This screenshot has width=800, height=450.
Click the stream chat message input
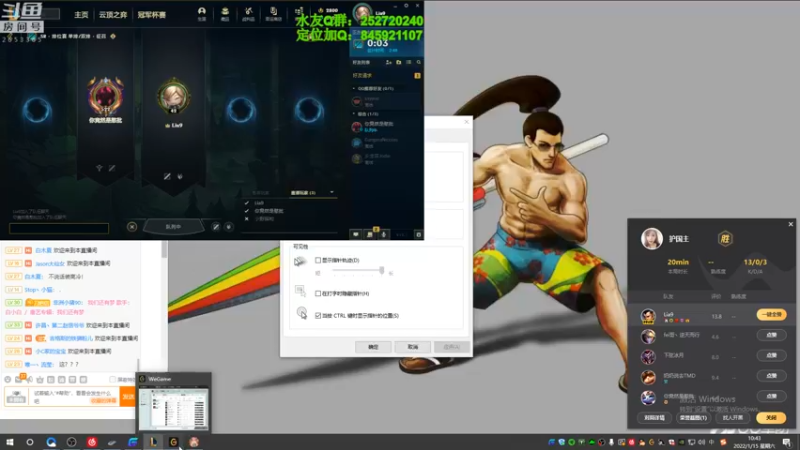(75, 396)
